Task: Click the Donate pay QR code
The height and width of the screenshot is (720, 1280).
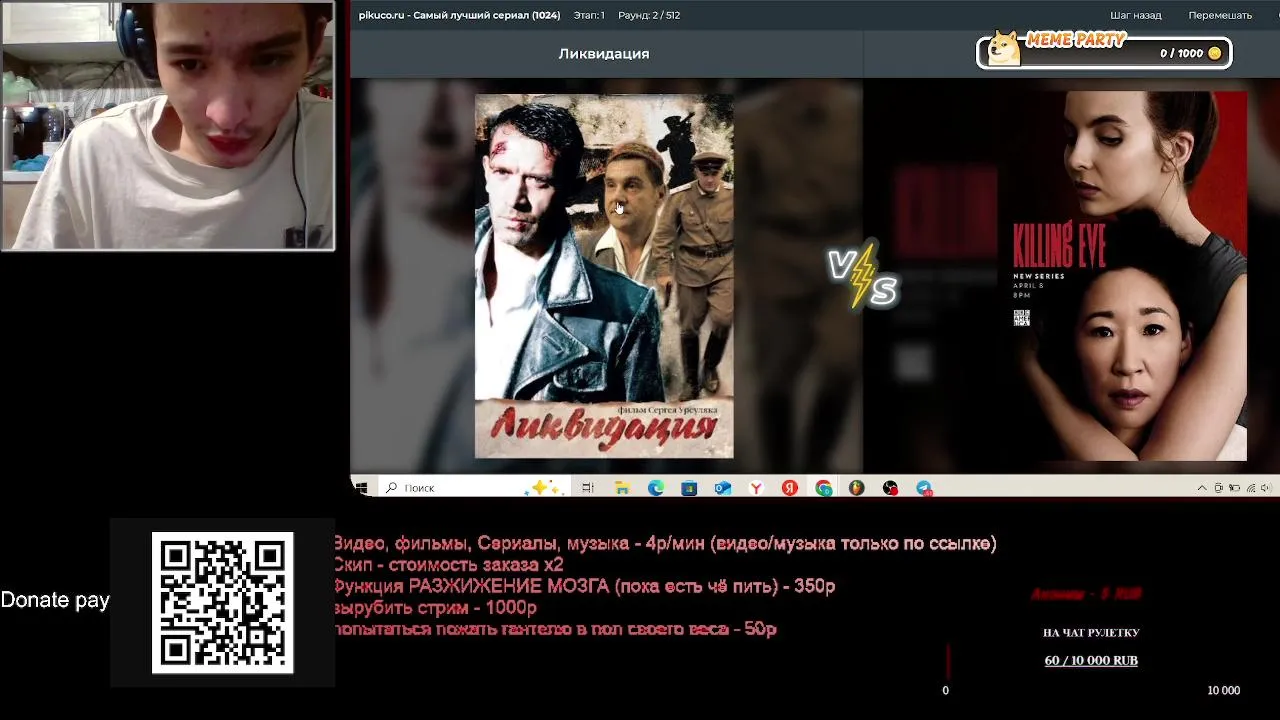Action: pos(222,602)
